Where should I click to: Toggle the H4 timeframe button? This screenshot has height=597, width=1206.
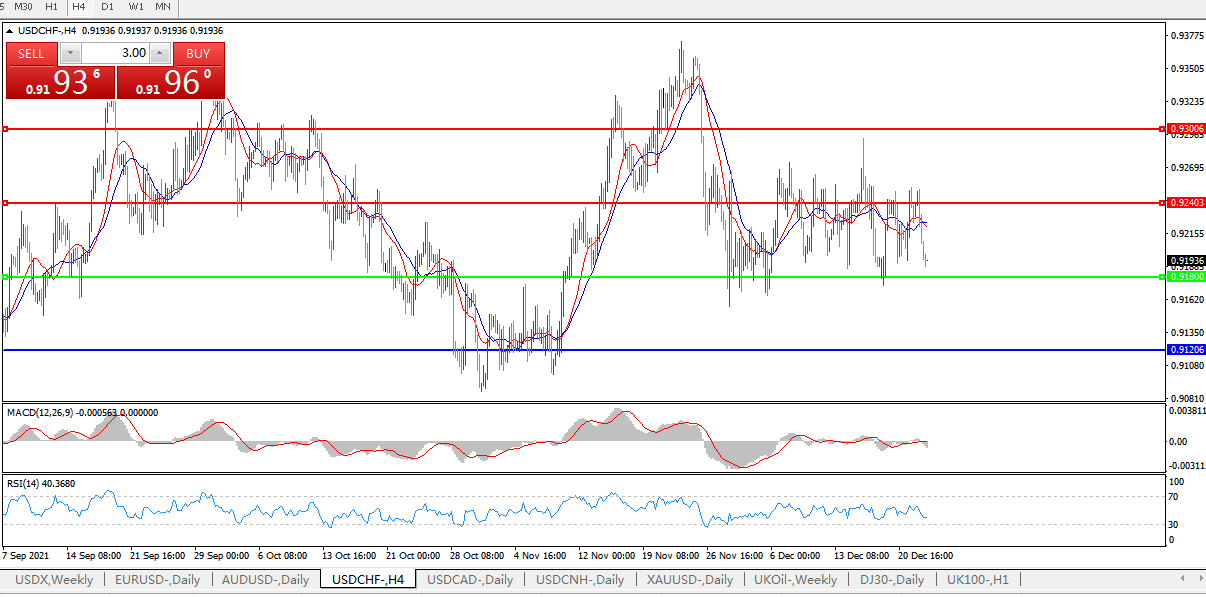click(x=79, y=7)
